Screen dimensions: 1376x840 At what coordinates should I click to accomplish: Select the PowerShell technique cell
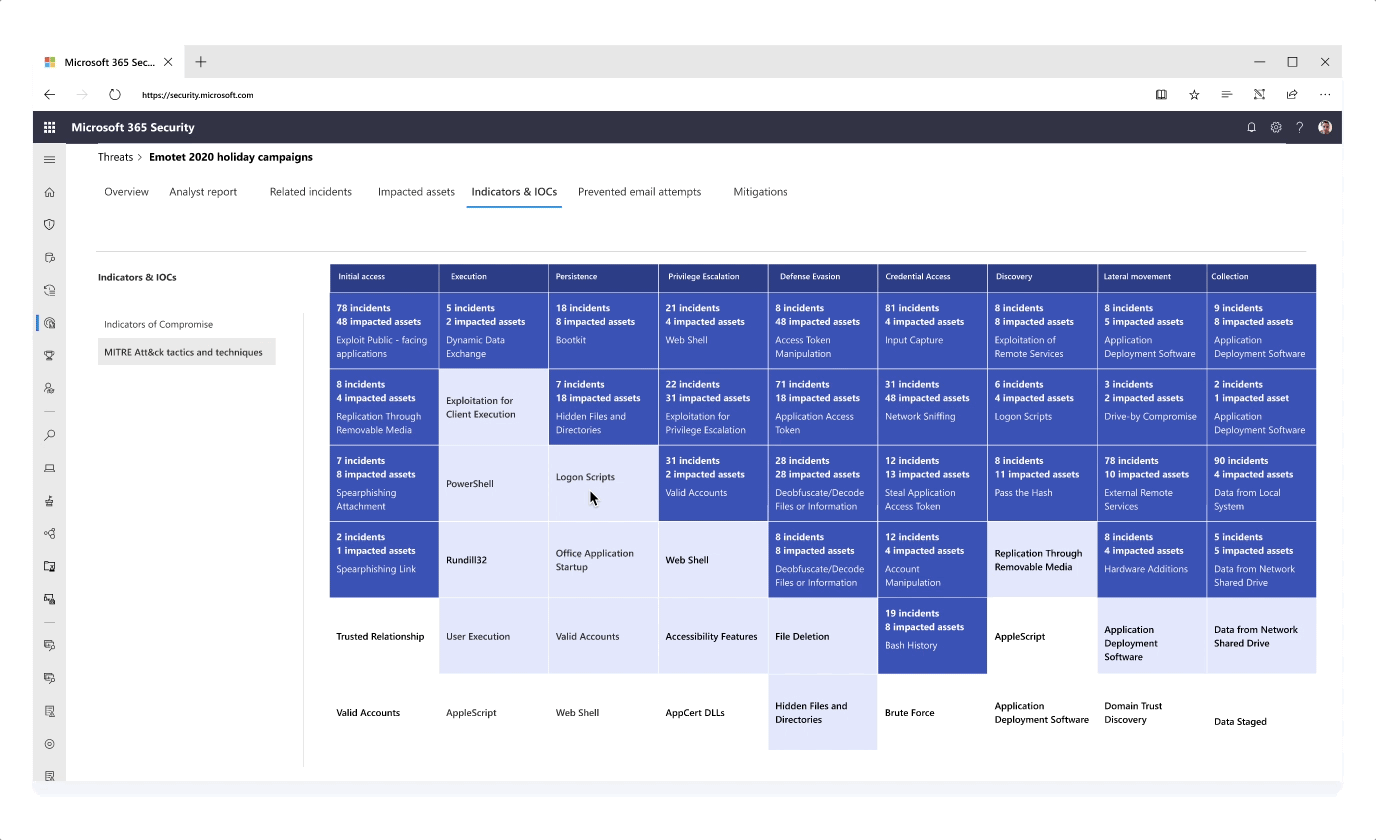pos(494,483)
